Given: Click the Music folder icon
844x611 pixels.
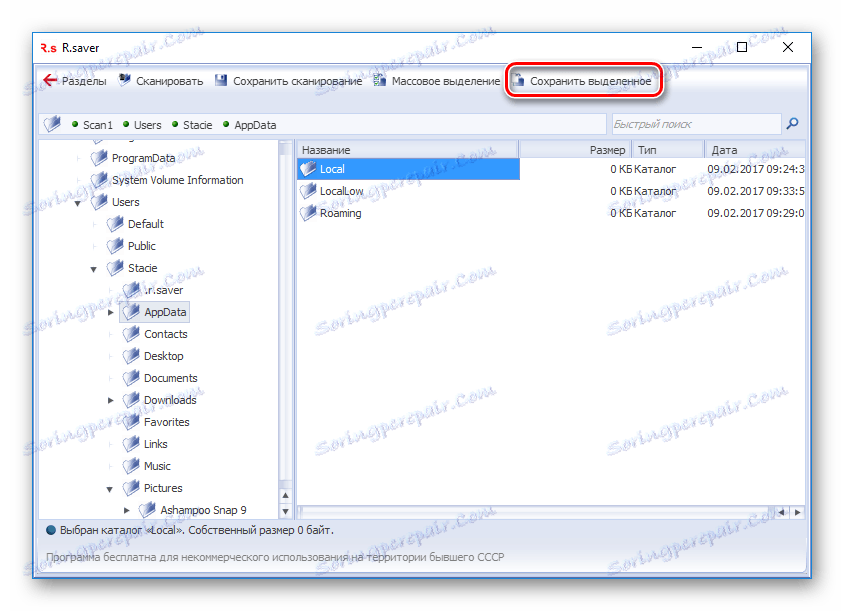Looking at the screenshot, I should (x=131, y=466).
